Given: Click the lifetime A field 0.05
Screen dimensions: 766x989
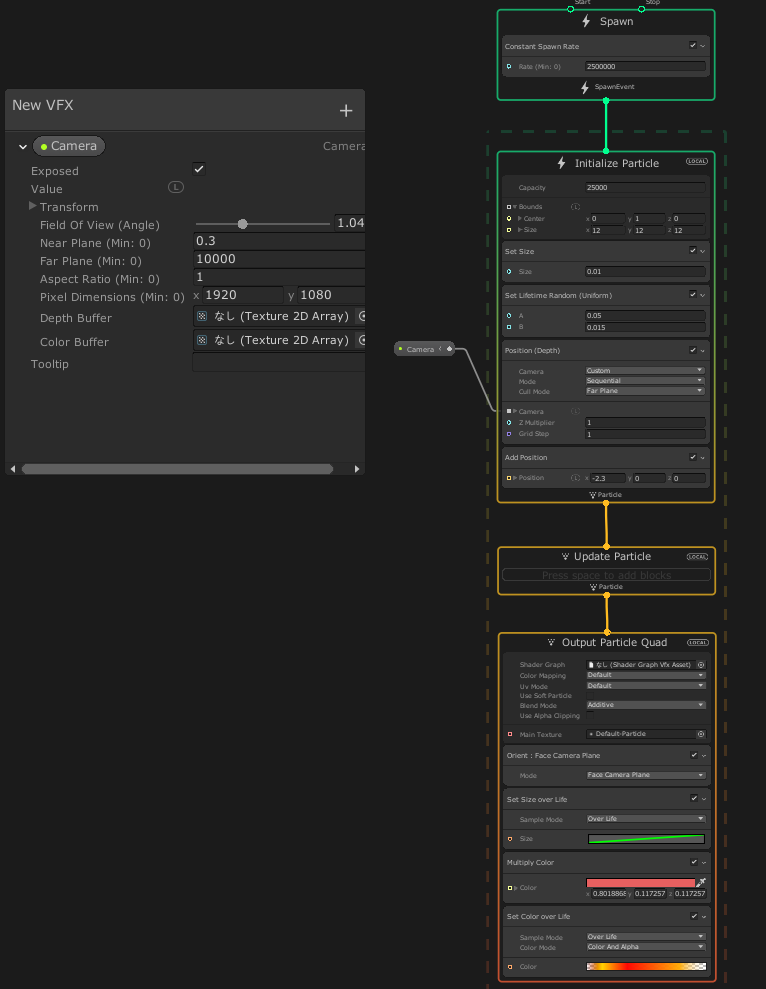Looking at the screenshot, I should point(645,315).
